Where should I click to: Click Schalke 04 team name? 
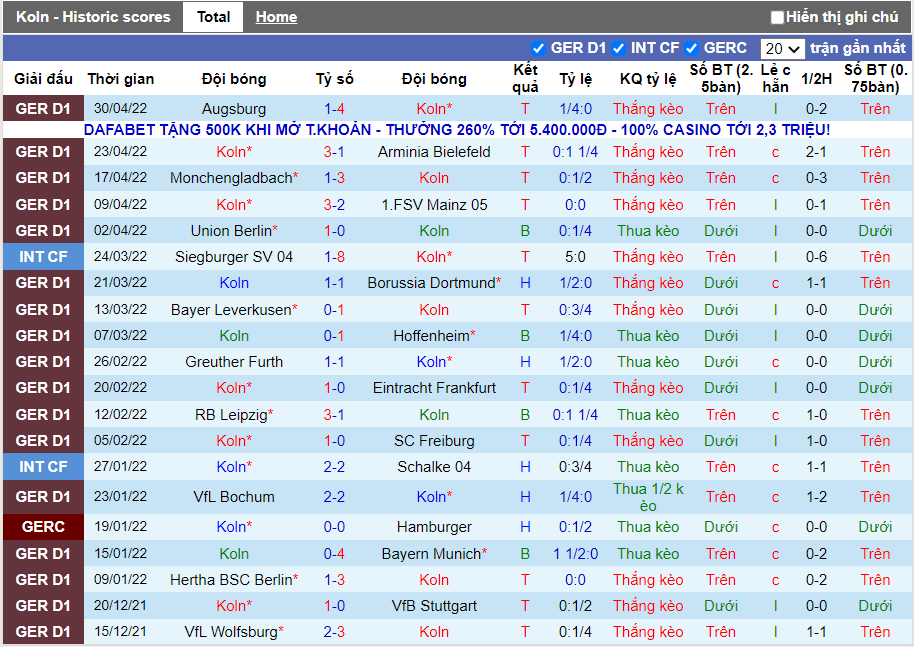tap(434, 466)
